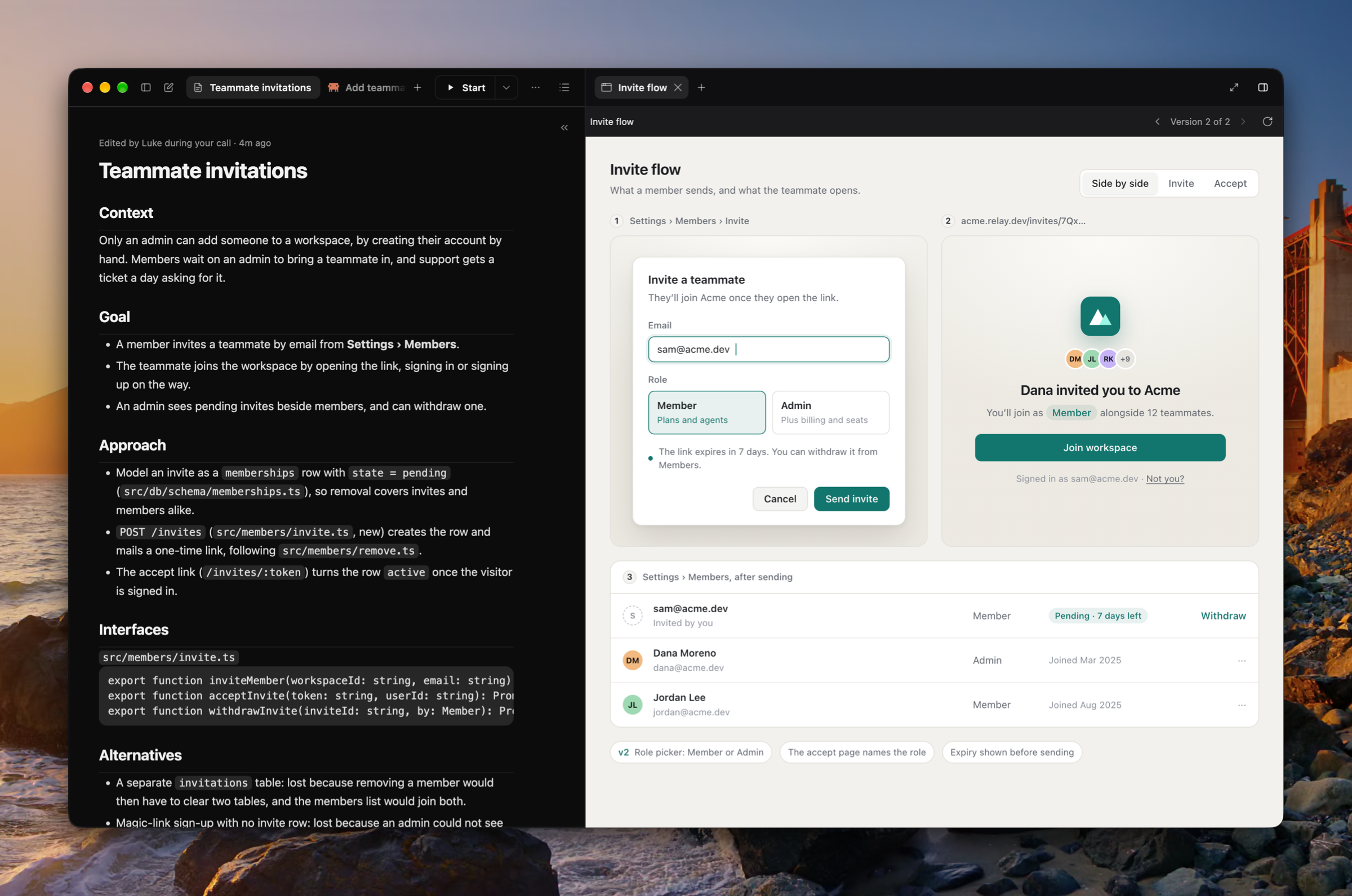Click the Approach heading
This screenshot has width=1352, height=896.
(x=132, y=445)
